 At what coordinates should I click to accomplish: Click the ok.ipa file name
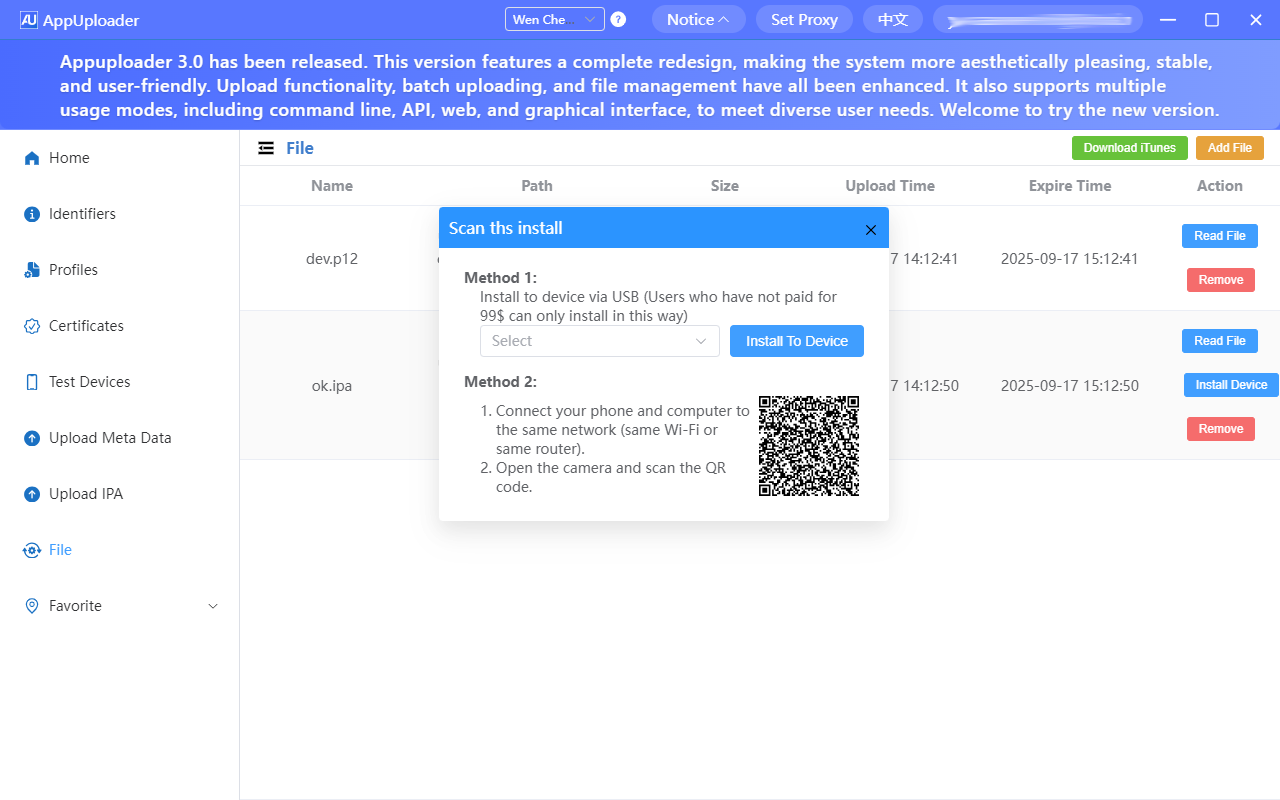tap(332, 385)
